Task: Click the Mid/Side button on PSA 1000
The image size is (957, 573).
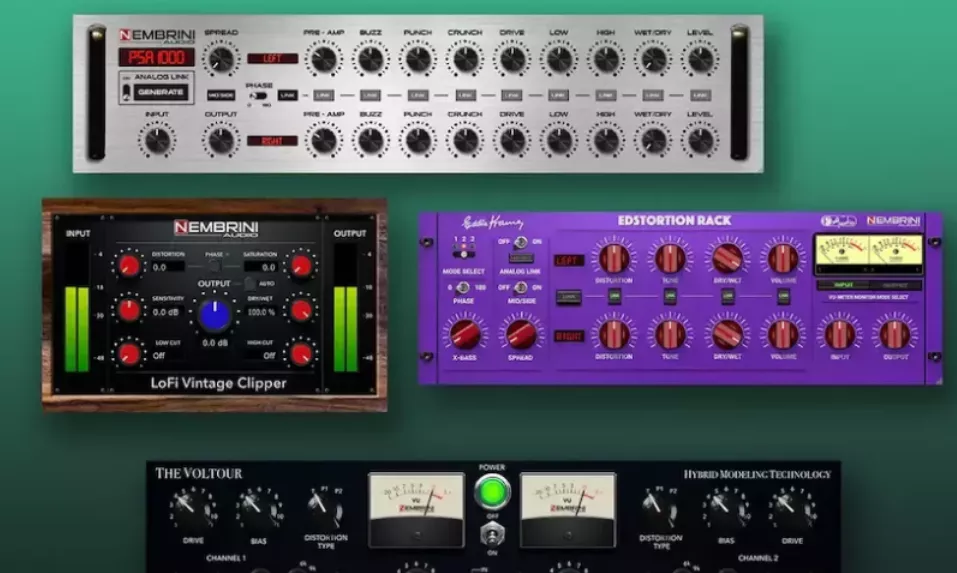Action: click(221, 95)
